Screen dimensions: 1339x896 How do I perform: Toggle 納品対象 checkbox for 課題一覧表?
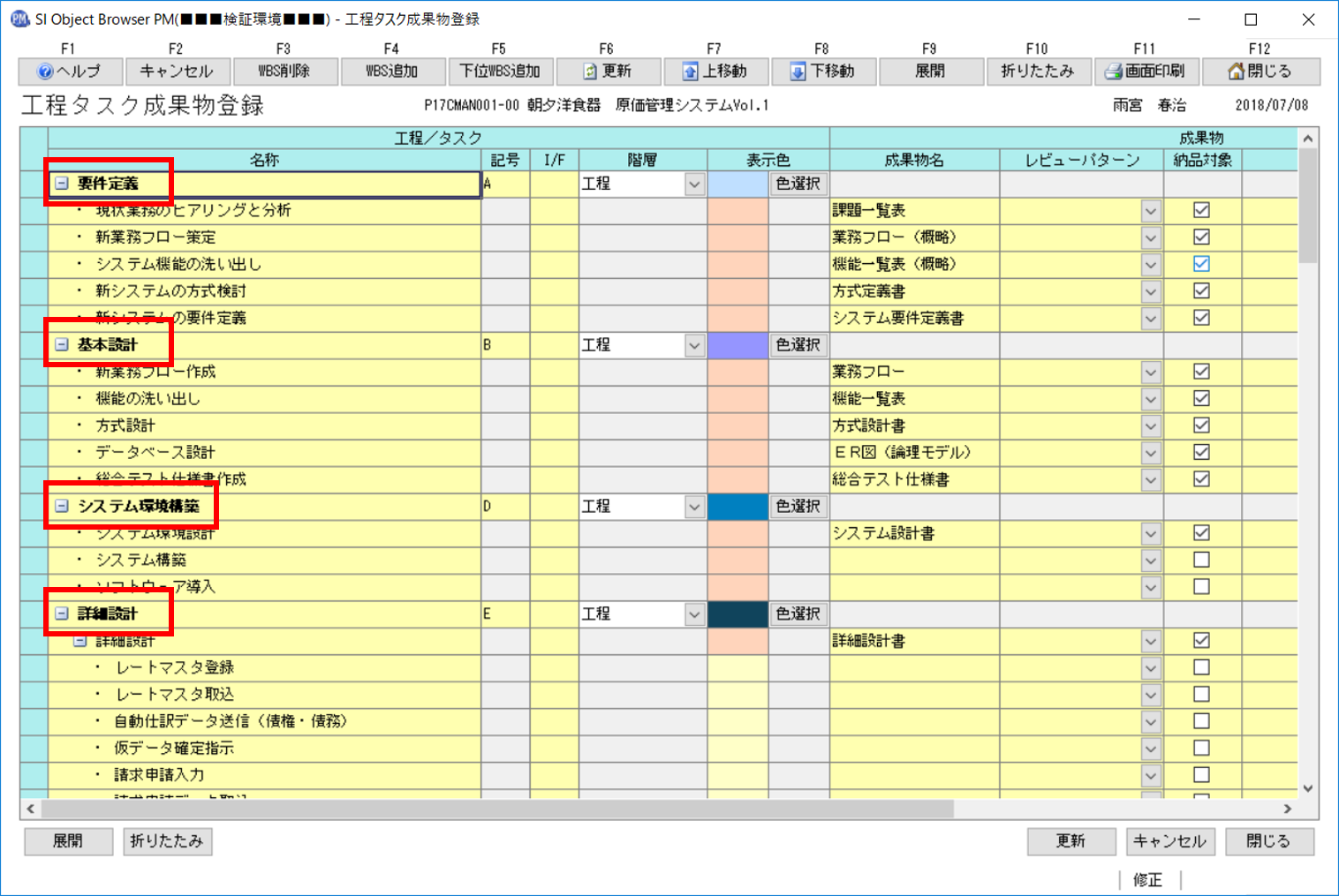tap(1201, 210)
